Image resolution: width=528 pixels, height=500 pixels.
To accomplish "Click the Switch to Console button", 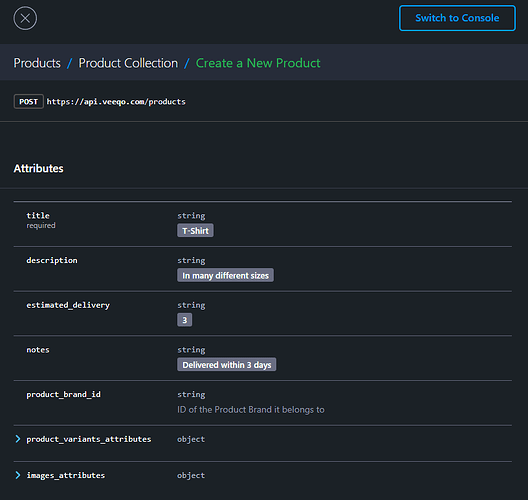I will [x=457, y=18].
